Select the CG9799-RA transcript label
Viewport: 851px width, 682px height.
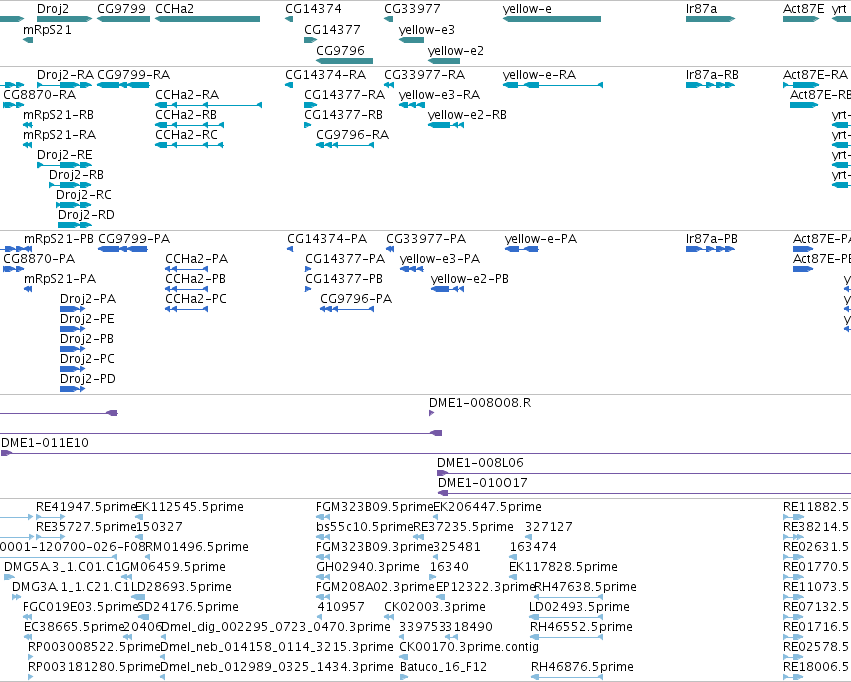pos(134,74)
